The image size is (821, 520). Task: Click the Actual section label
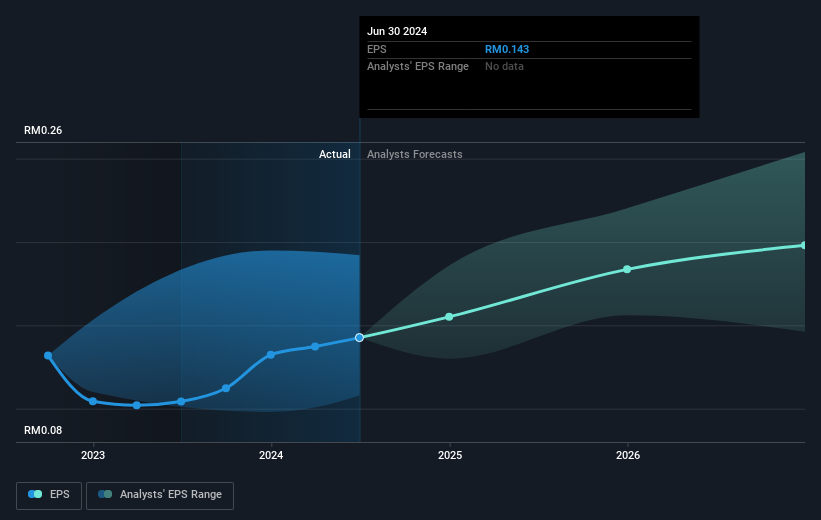pos(335,154)
